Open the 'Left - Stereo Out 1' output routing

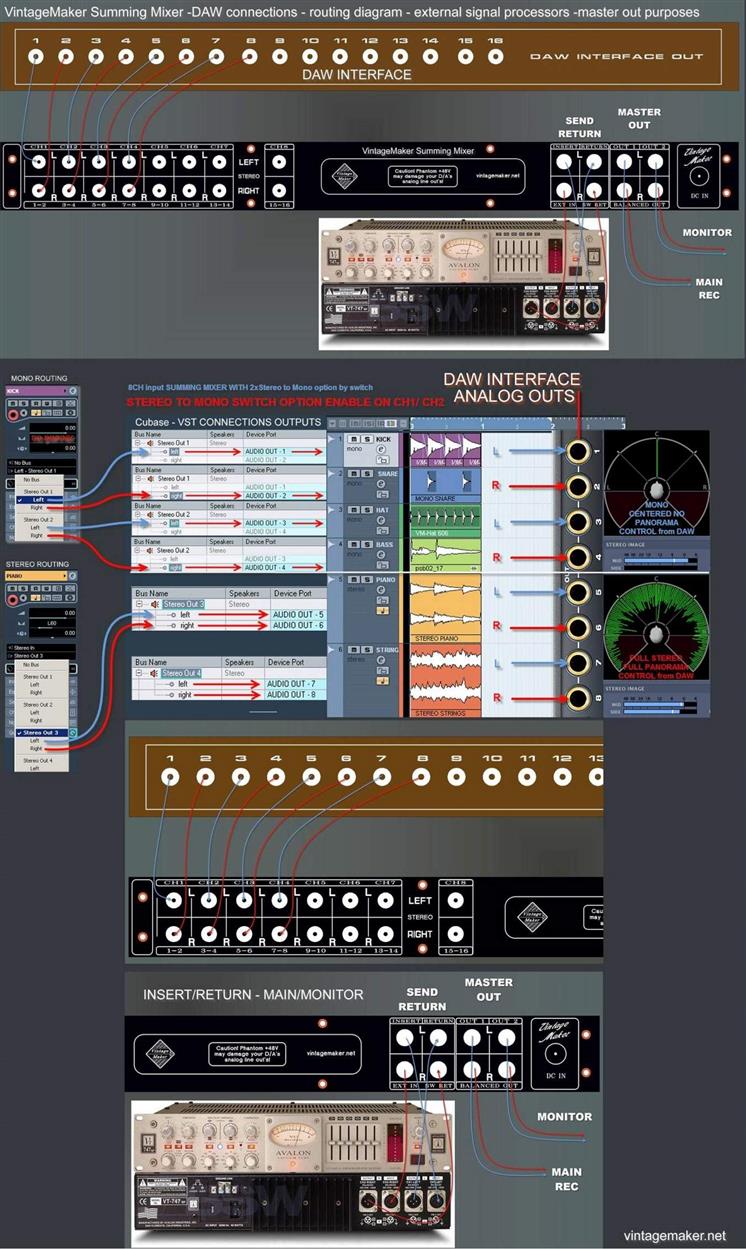(x=41, y=471)
